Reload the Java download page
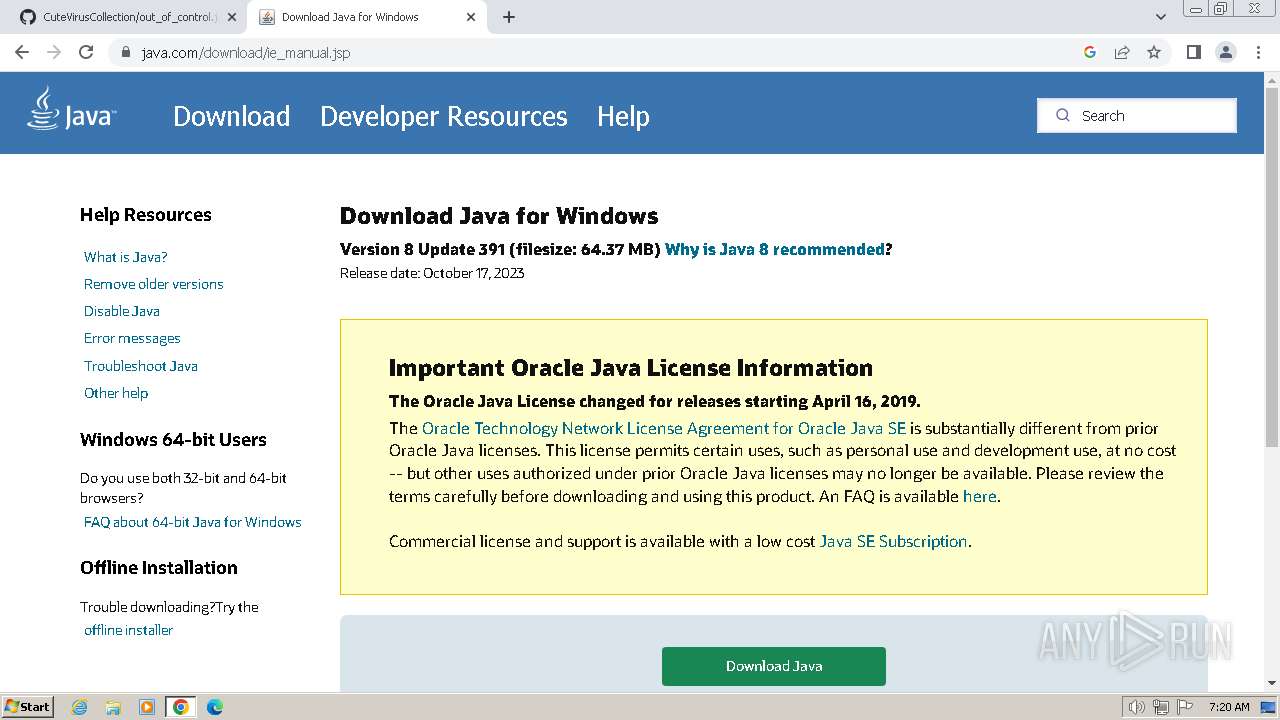1280x720 pixels. [86, 52]
